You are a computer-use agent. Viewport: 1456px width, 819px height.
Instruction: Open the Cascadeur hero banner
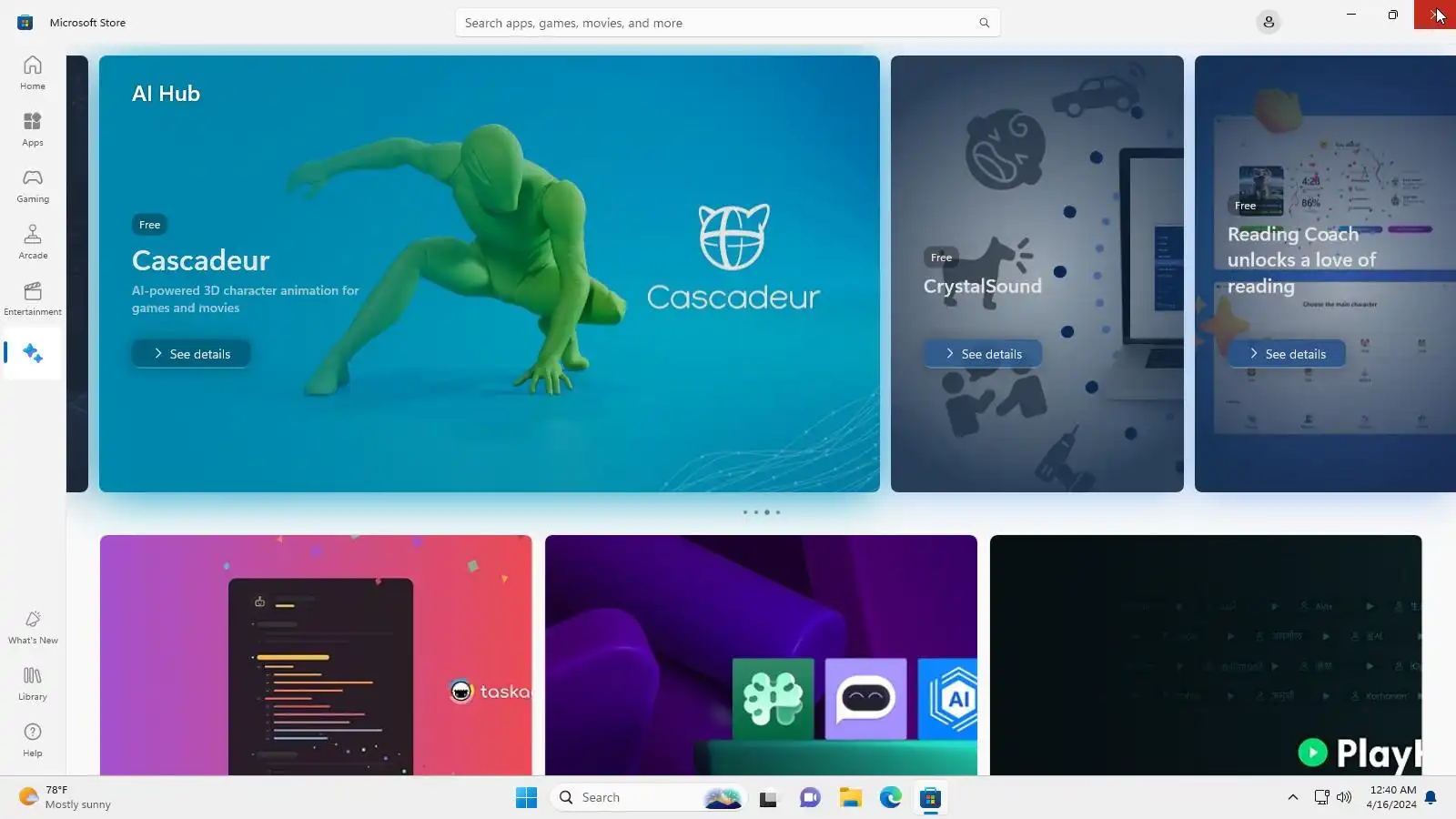coord(490,274)
